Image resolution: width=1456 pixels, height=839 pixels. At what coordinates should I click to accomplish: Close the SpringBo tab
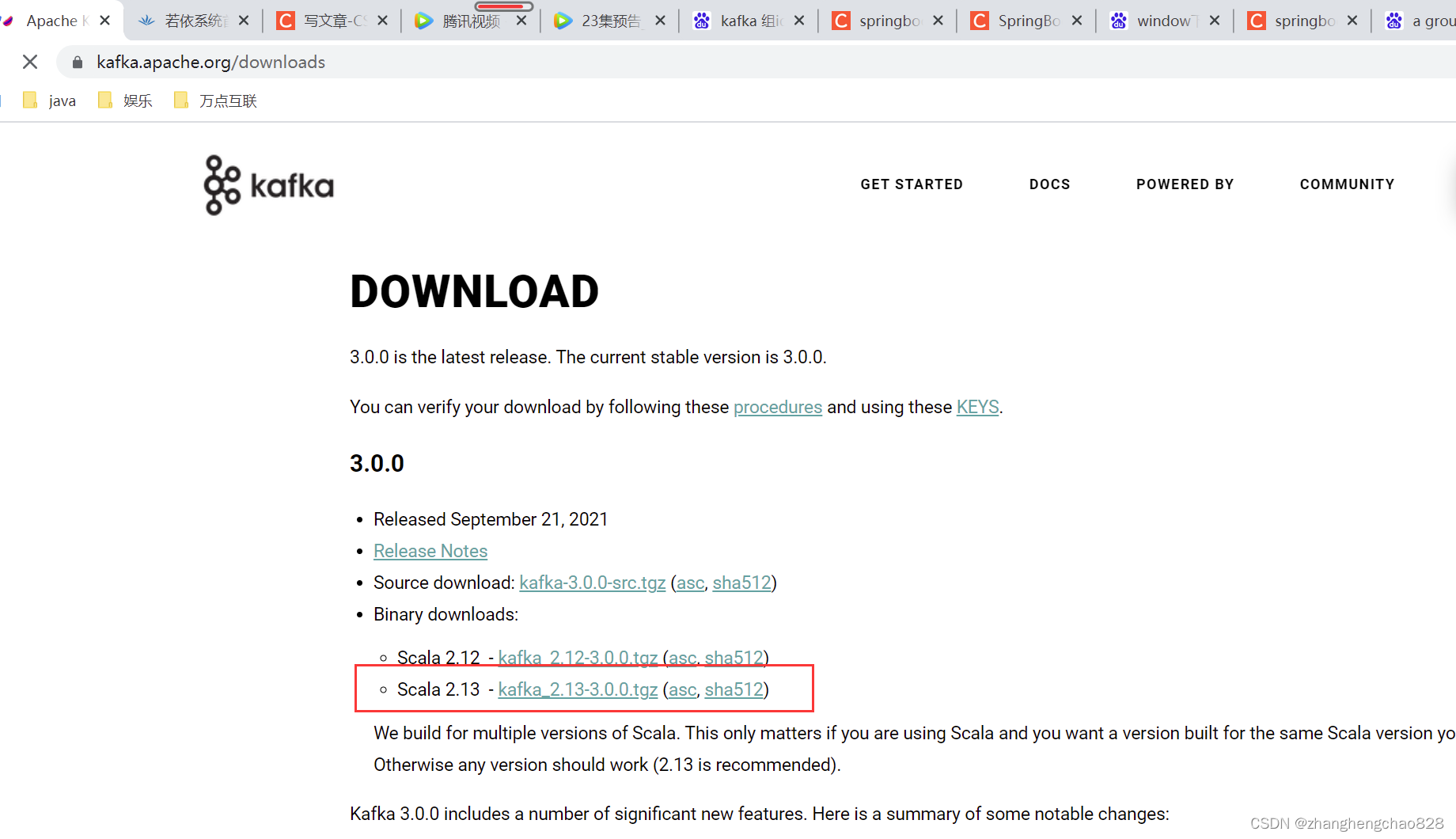click(x=1077, y=21)
